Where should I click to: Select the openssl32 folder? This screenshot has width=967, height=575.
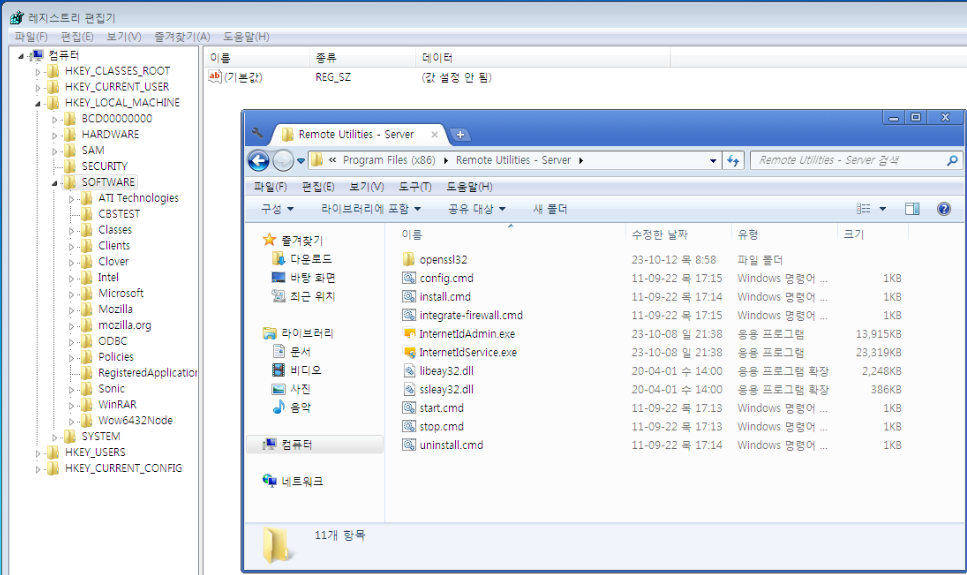443,260
